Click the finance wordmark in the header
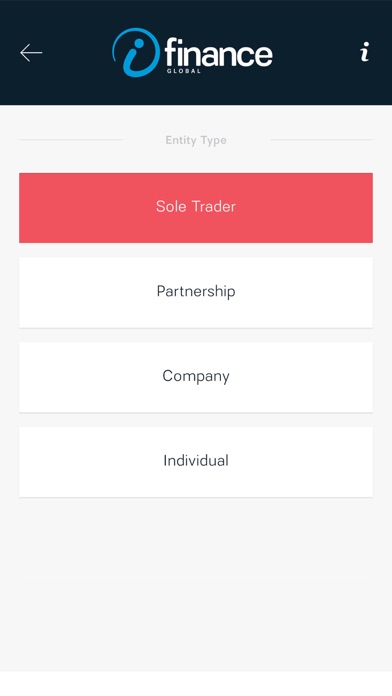 pyautogui.click(x=218, y=53)
